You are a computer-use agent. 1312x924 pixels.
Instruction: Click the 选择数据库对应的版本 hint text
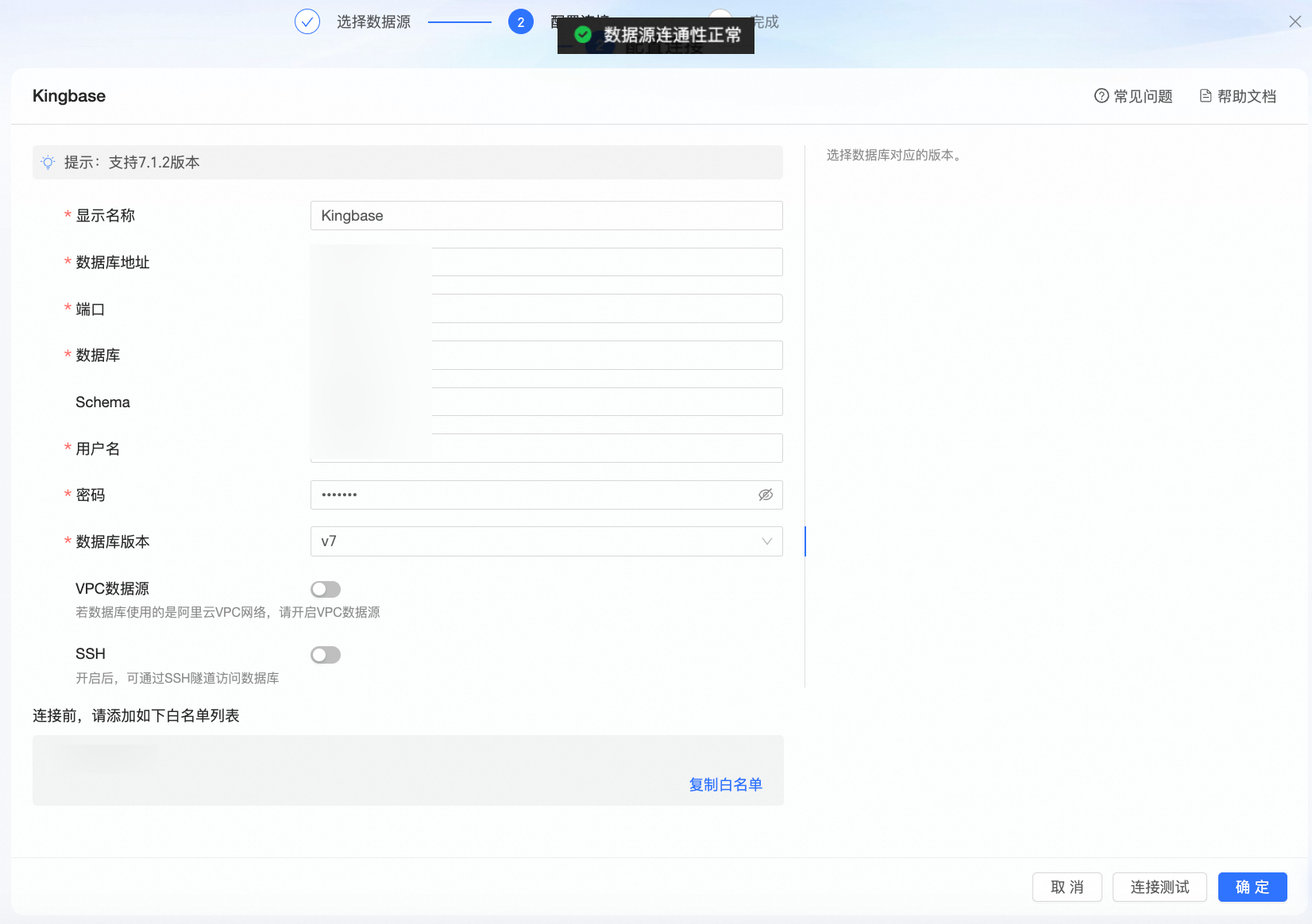(896, 155)
